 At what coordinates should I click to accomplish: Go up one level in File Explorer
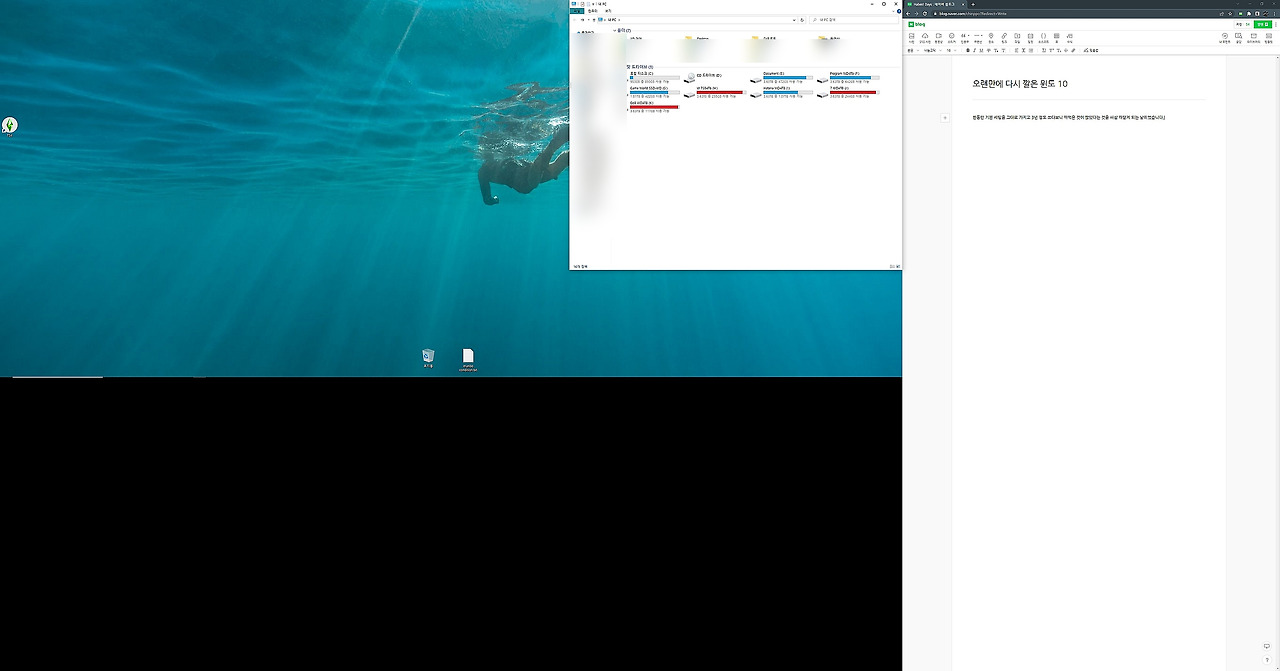[x=594, y=20]
